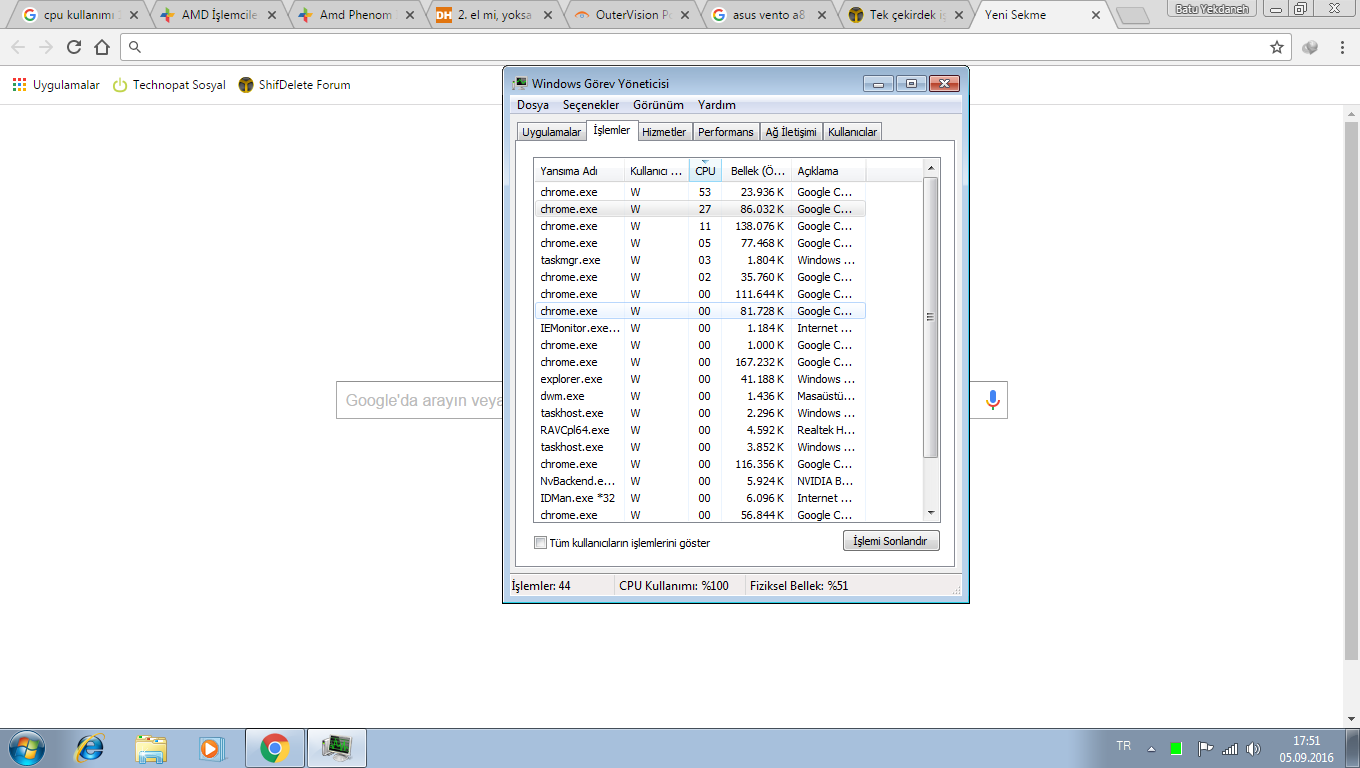Click the Chrome back arrow
This screenshot has height=768, width=1360.
pos(18,47)
